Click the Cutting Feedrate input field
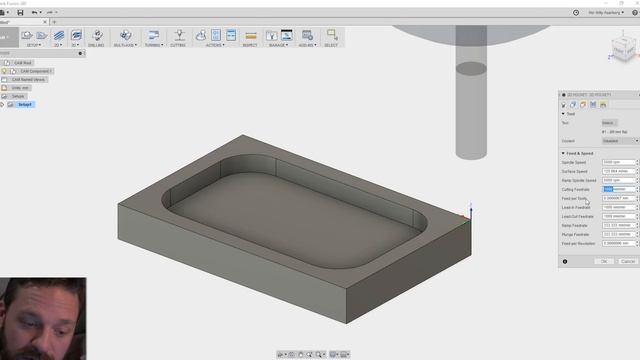Screen dimensions: 640x360 [x=619, y=189]
